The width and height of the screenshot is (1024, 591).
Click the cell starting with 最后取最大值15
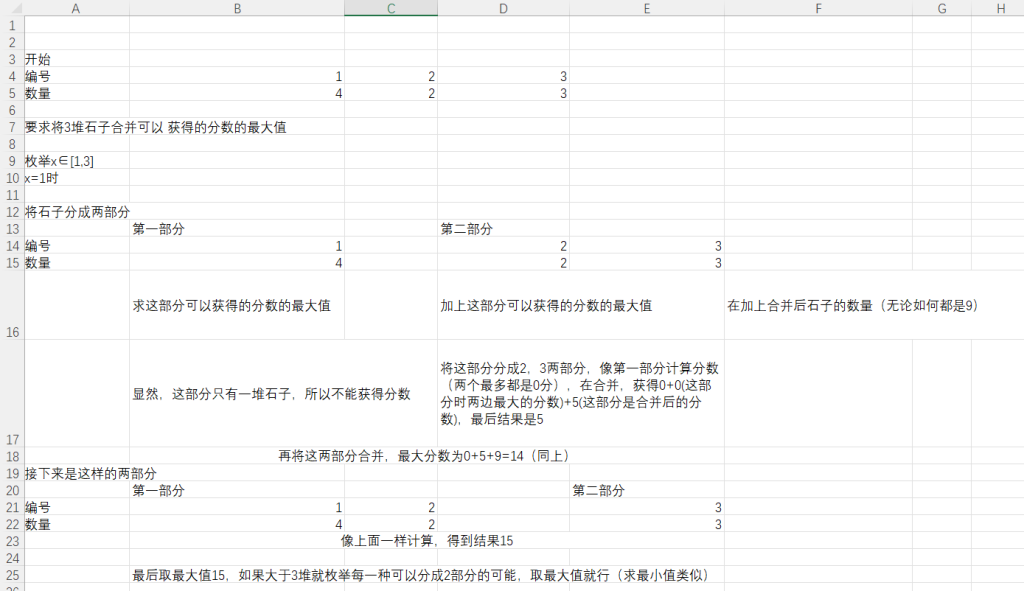425,575
